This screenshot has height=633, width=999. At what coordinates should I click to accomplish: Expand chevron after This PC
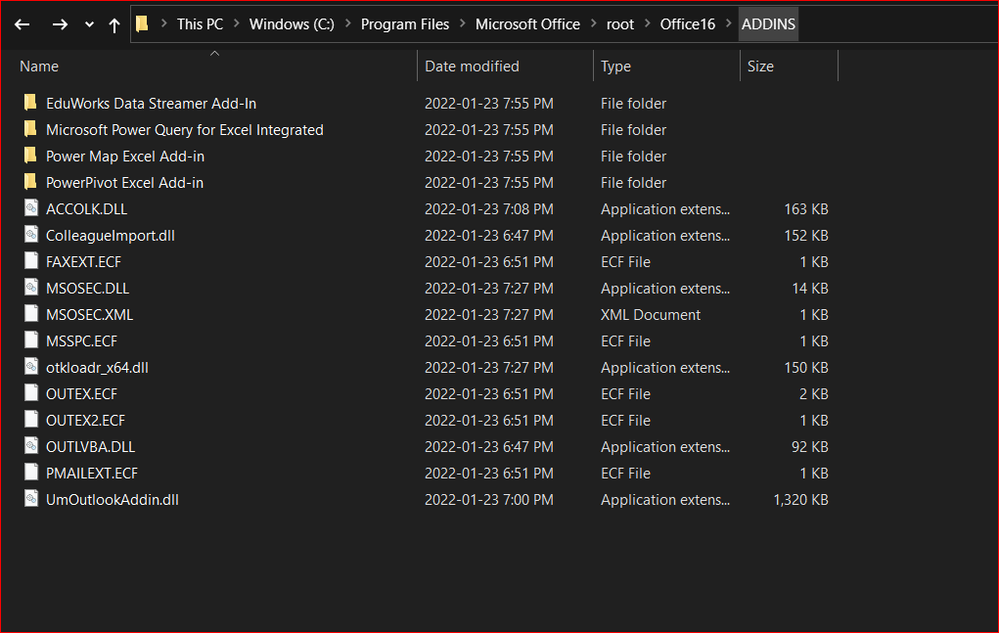236,24
